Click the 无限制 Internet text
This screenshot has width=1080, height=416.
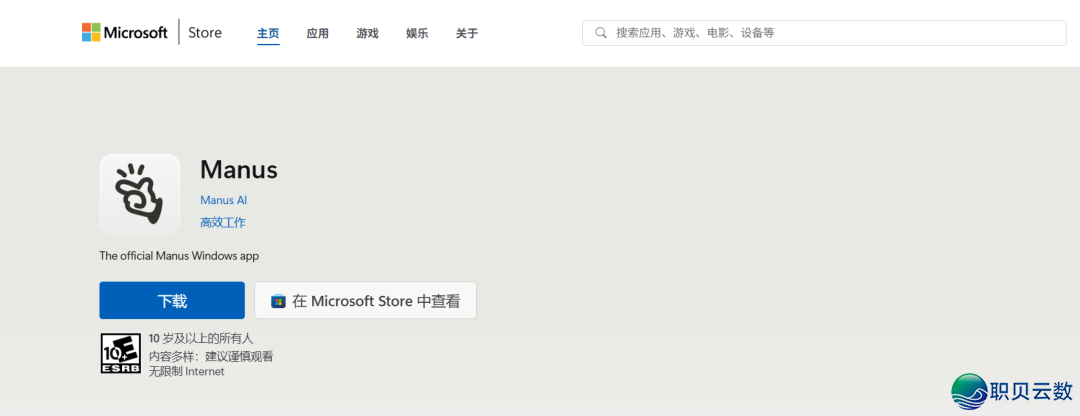point(187,372)
